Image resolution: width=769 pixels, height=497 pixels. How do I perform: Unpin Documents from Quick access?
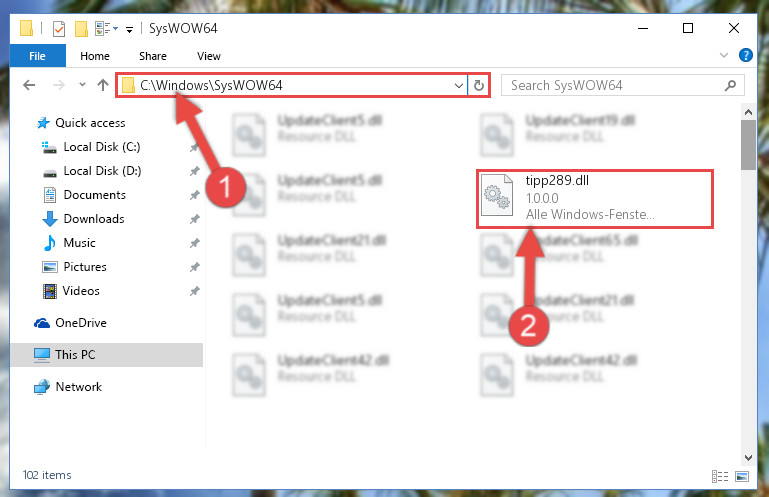click(x=195, y=195)
